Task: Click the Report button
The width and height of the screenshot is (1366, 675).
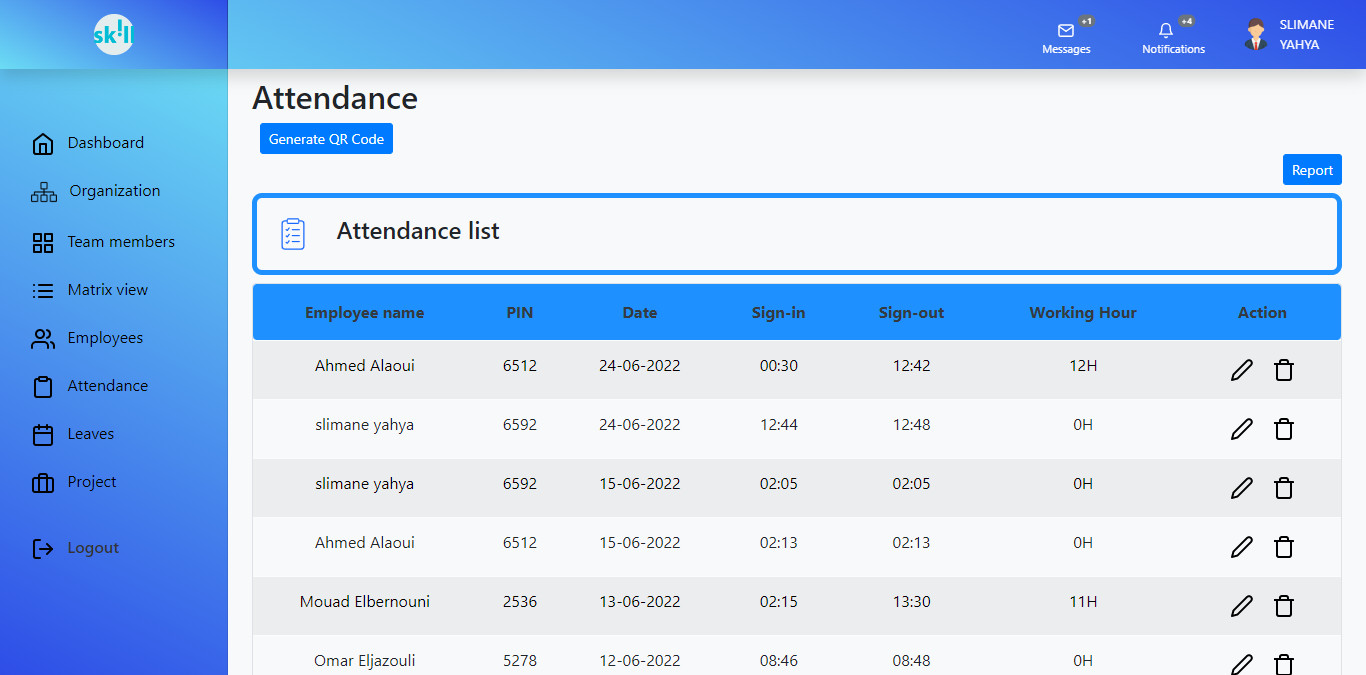Action: pos(1312,170)
